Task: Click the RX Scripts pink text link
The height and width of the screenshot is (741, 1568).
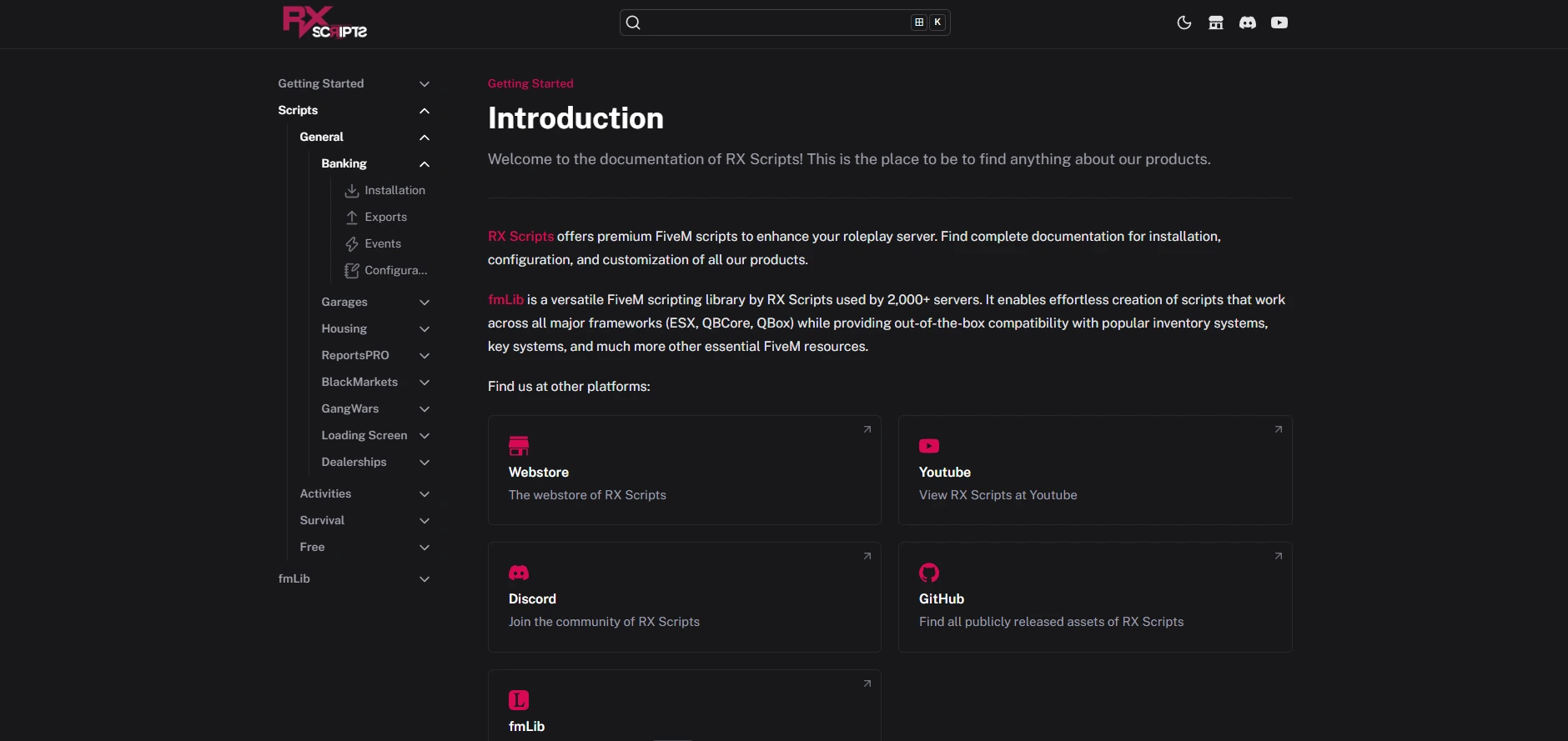Action: coord(520,237)
